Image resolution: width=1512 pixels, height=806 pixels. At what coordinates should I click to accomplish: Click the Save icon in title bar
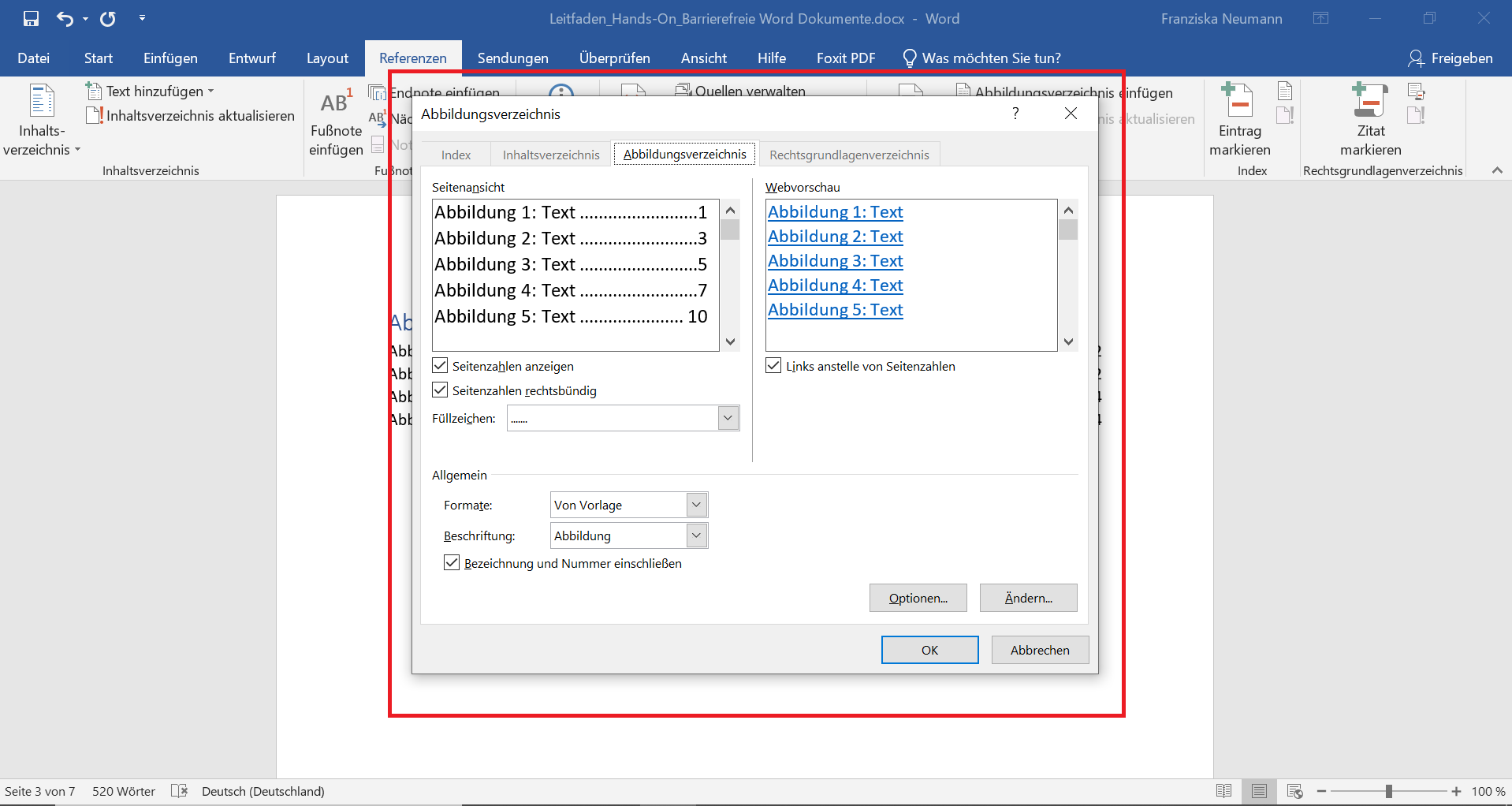[x=31, y=18]
